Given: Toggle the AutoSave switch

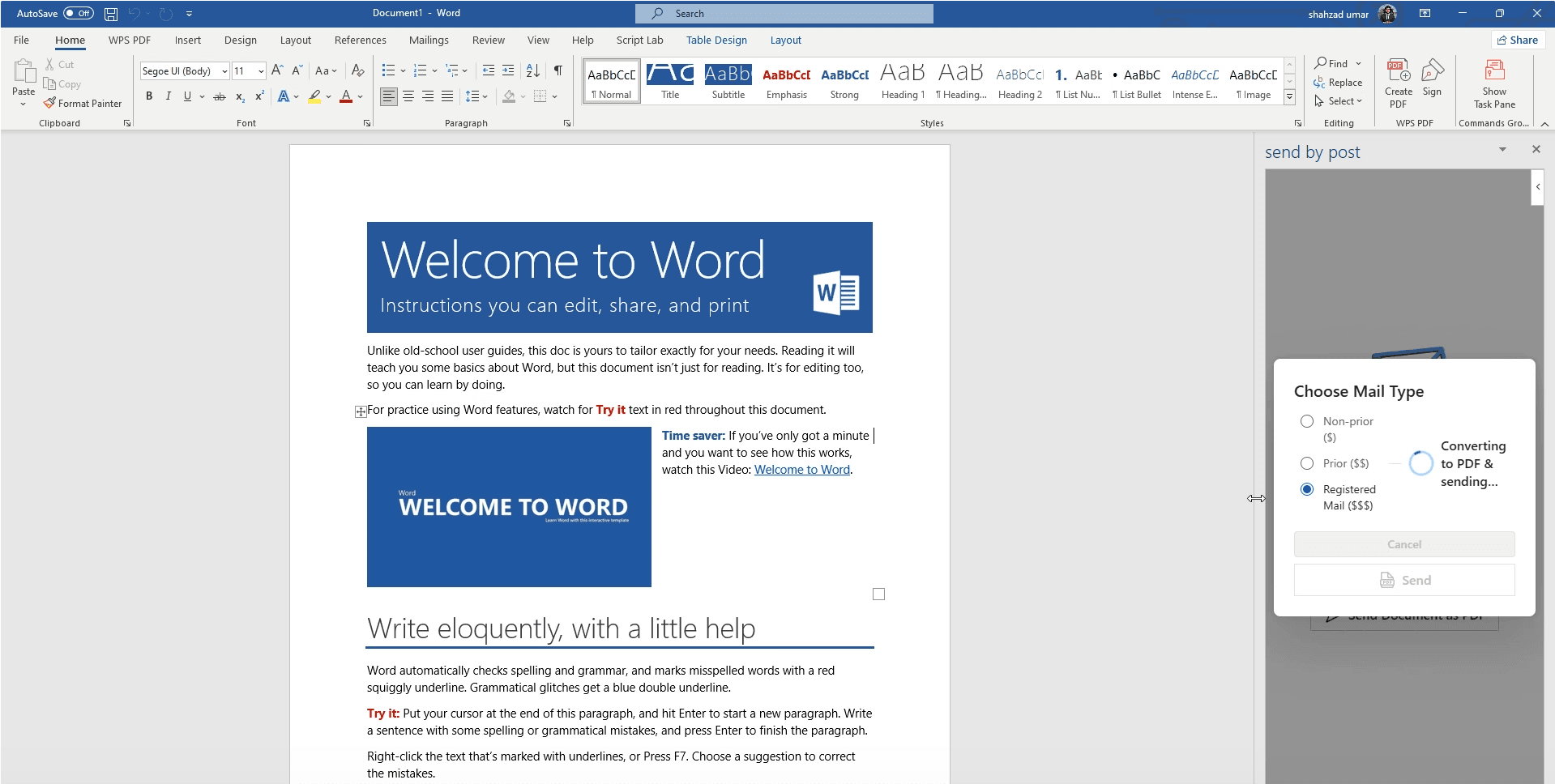Looking at the screenshot, I should 79,13.
